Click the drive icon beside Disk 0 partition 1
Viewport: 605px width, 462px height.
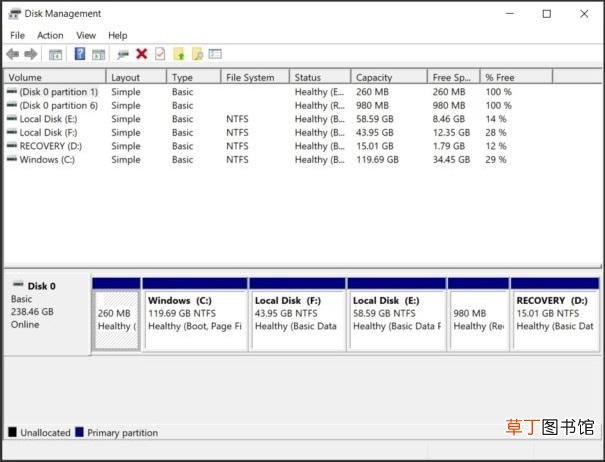click(12, 91)
